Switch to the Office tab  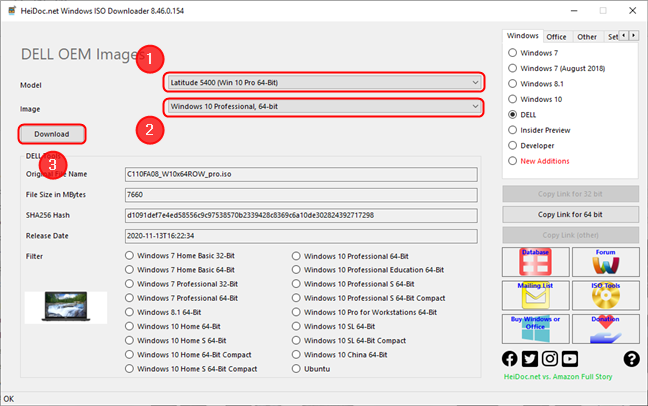coord(556,37)
